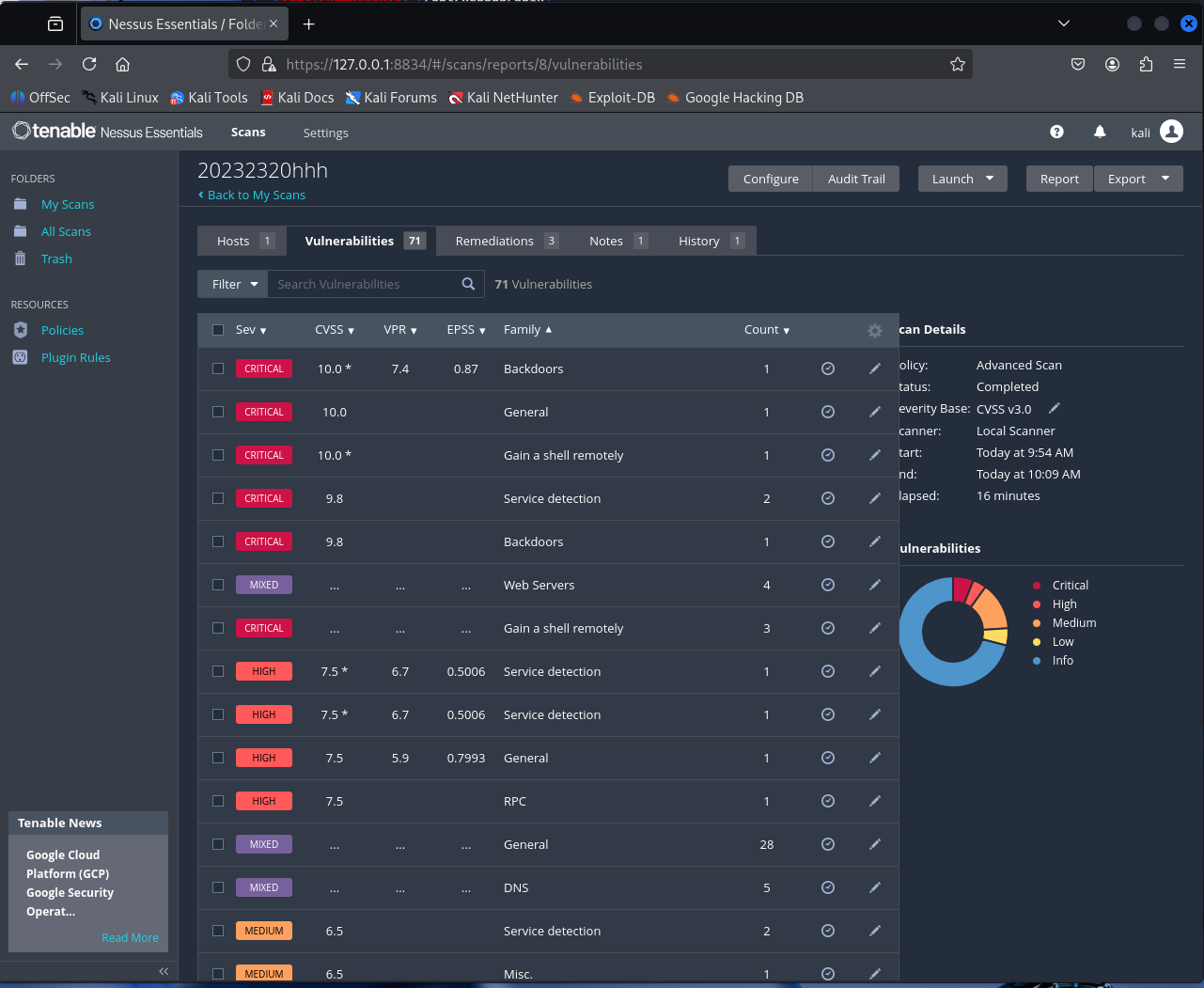
Task: Click the Configure button
Action: [x=771, y=179]
